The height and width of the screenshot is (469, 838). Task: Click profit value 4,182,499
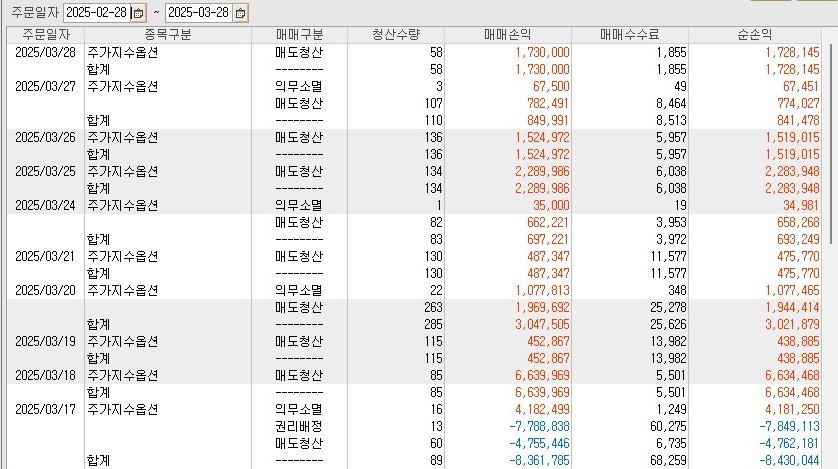(542, 410)
